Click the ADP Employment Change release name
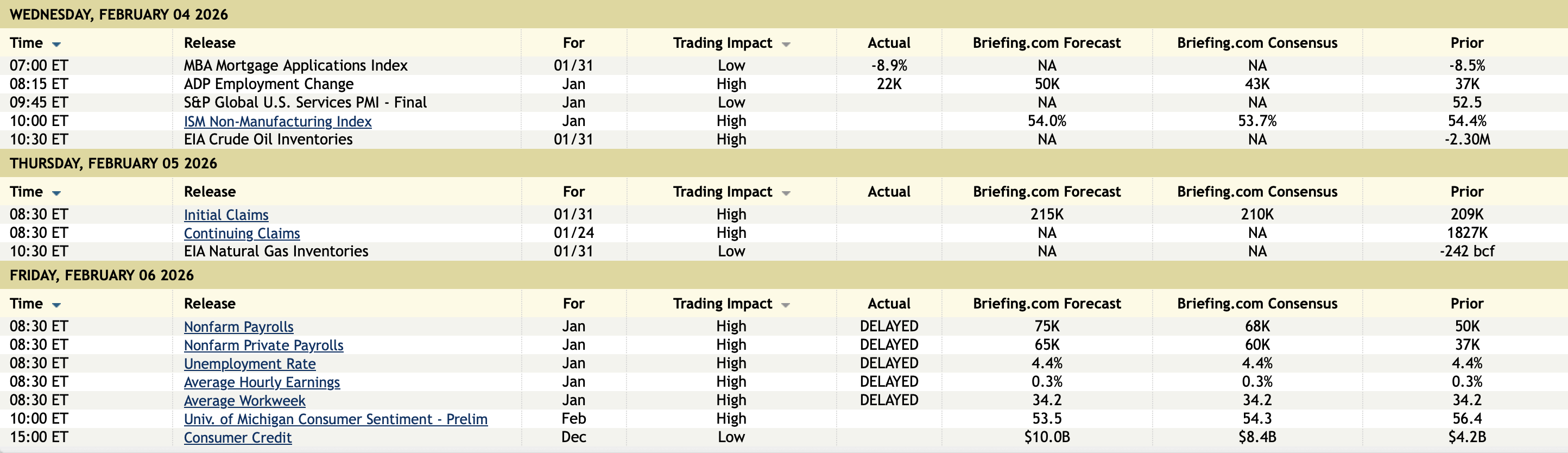This screenshot has width=1568, height=453. tap(268, 84)
